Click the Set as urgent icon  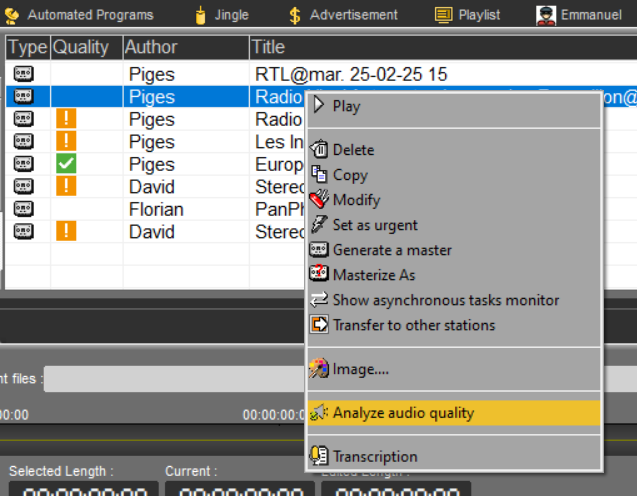coord(319,225)
